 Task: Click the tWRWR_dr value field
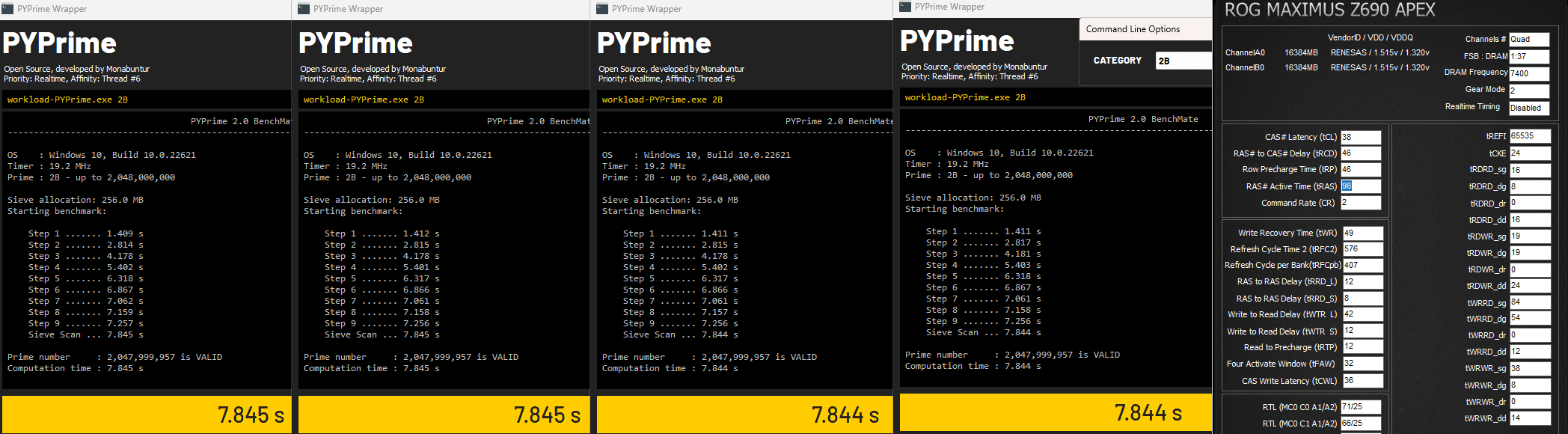pos(1530,402)
